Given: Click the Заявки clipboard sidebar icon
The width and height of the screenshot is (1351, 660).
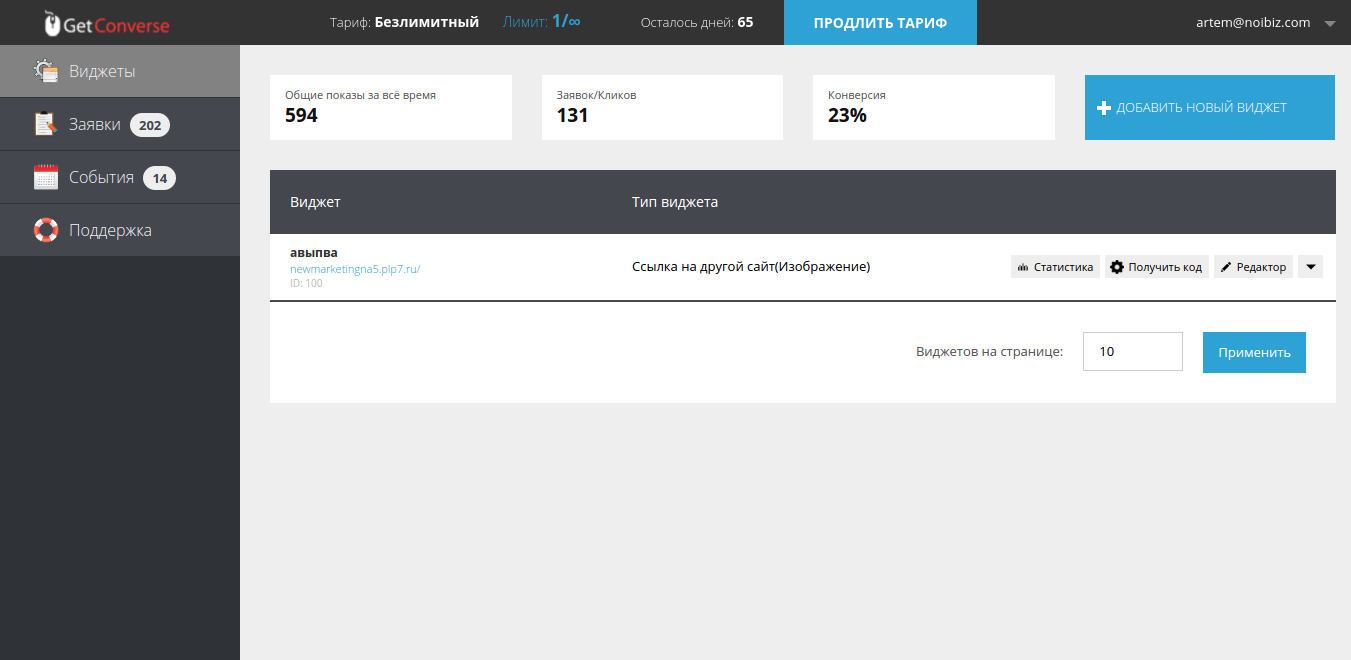Looking at the screenshot, I should pyautogui.click(x=46, y=124).
